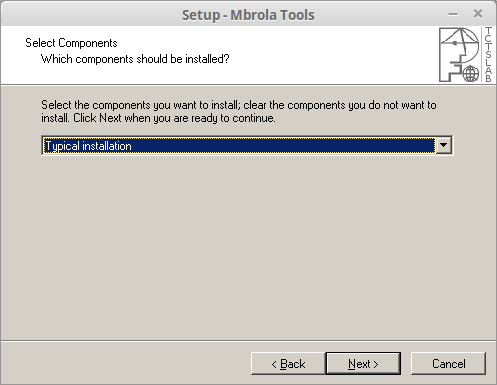
Task: Click the empty gray panel below the dropdown
Action: click(x=247, y=247)
